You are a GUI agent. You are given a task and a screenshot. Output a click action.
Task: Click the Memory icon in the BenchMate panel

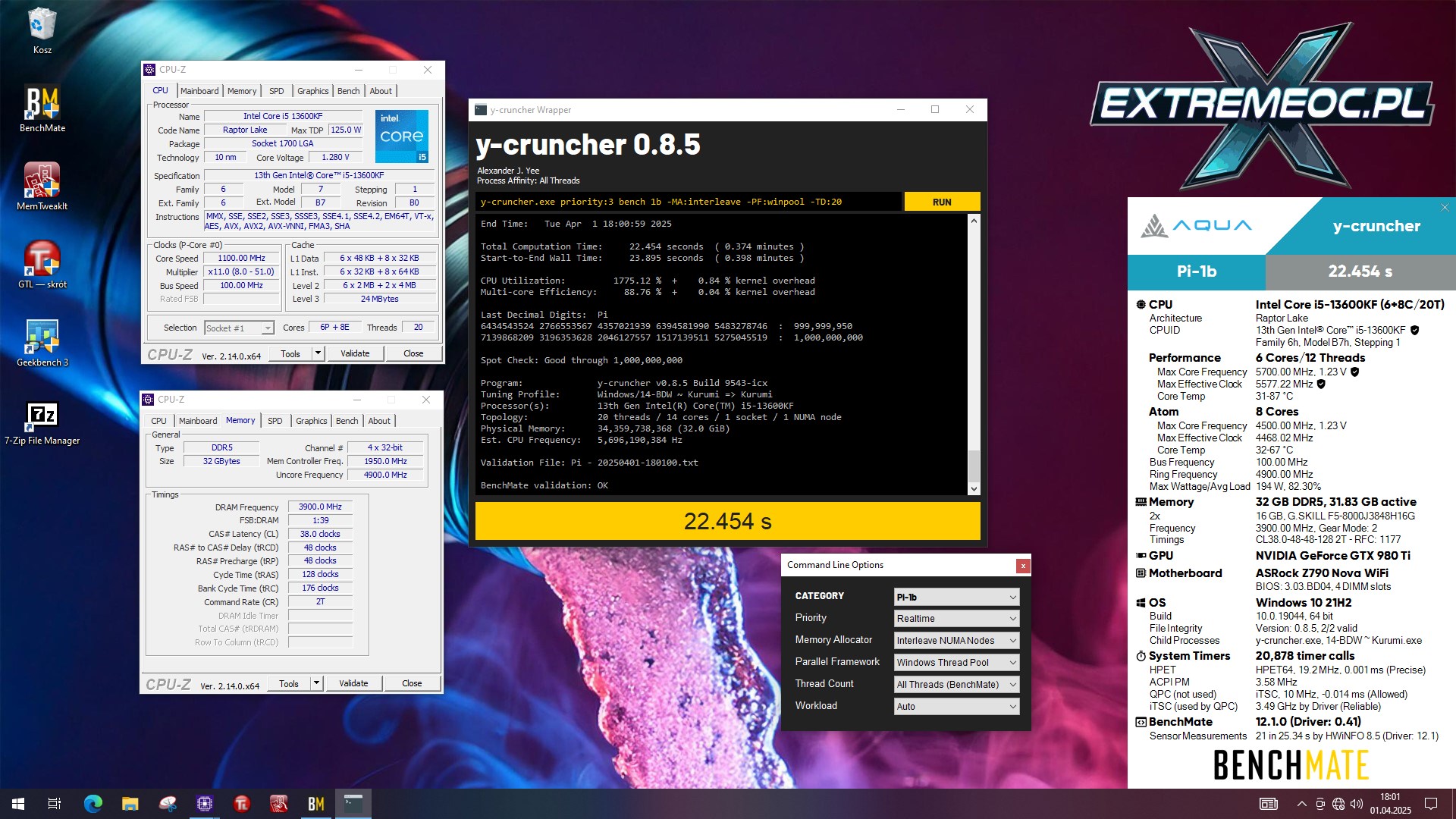[1141, 502]
